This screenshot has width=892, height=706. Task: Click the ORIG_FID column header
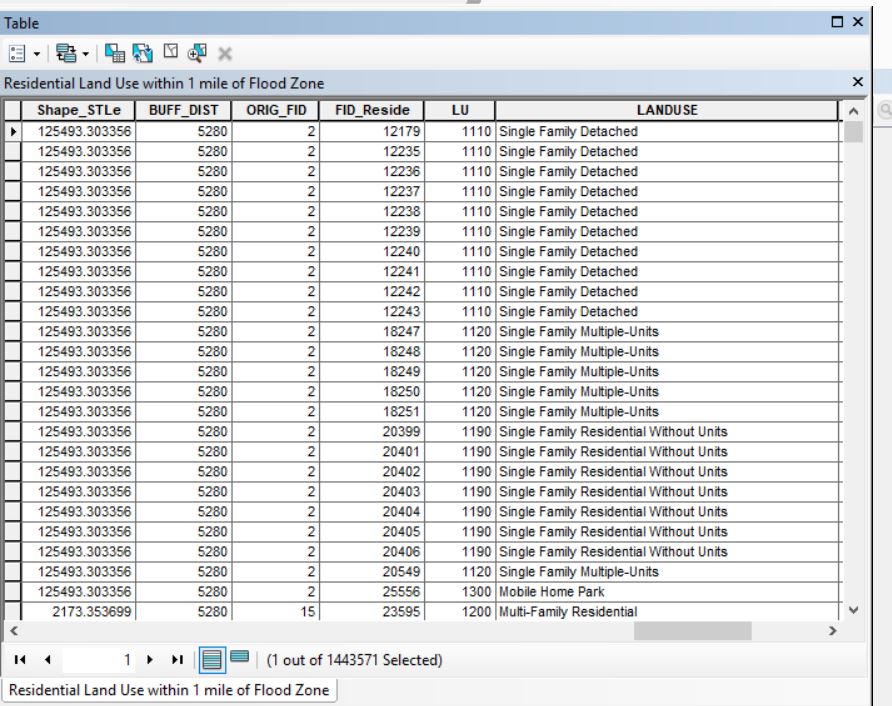click(x=276, y=110)
